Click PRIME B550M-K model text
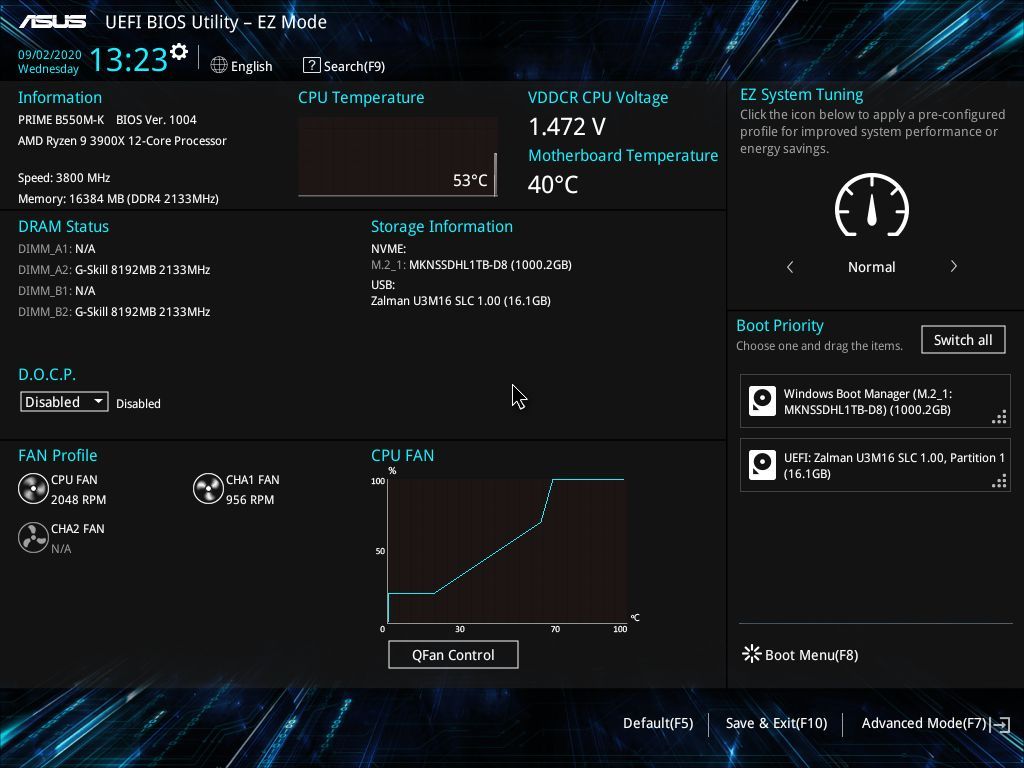 pos(61,120)
